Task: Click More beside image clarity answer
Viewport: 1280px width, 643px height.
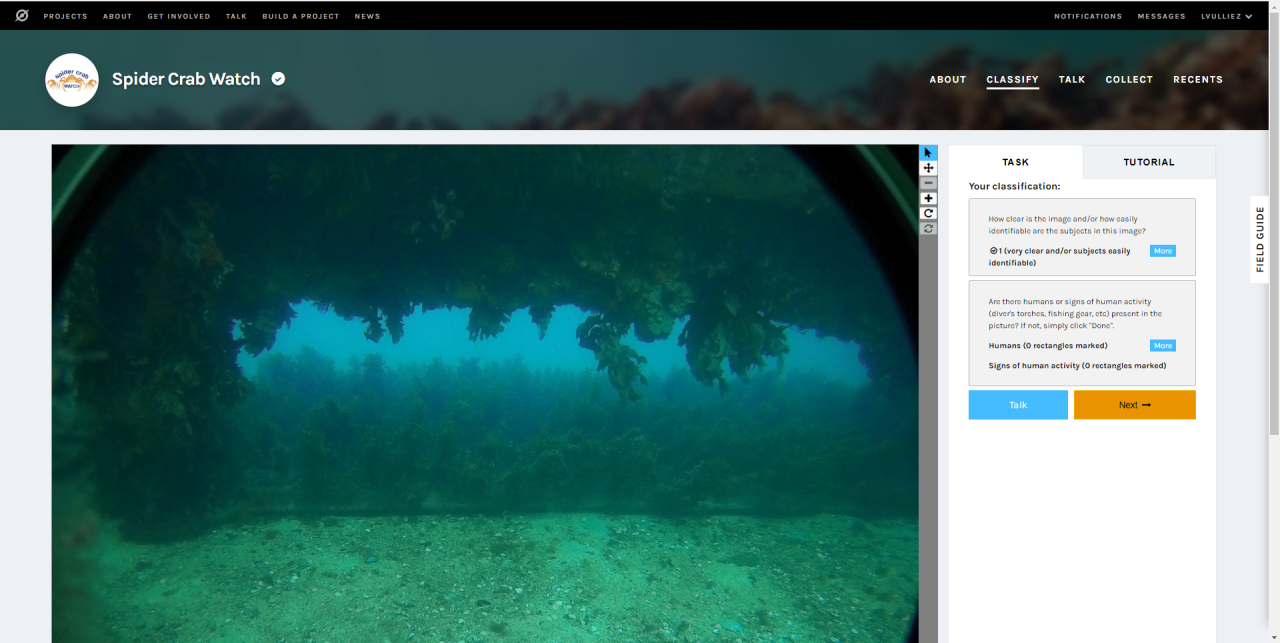Action: pyautogui.click(x=1163, y=251)
